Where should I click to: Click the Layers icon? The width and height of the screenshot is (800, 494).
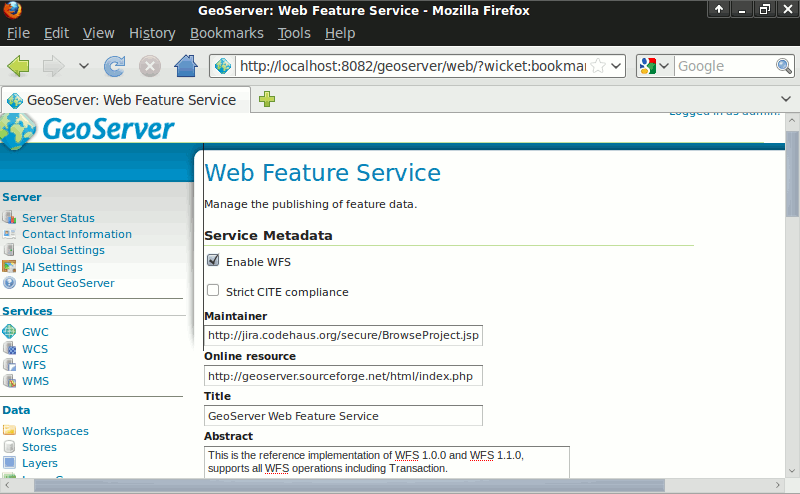[x=9, y=463]
